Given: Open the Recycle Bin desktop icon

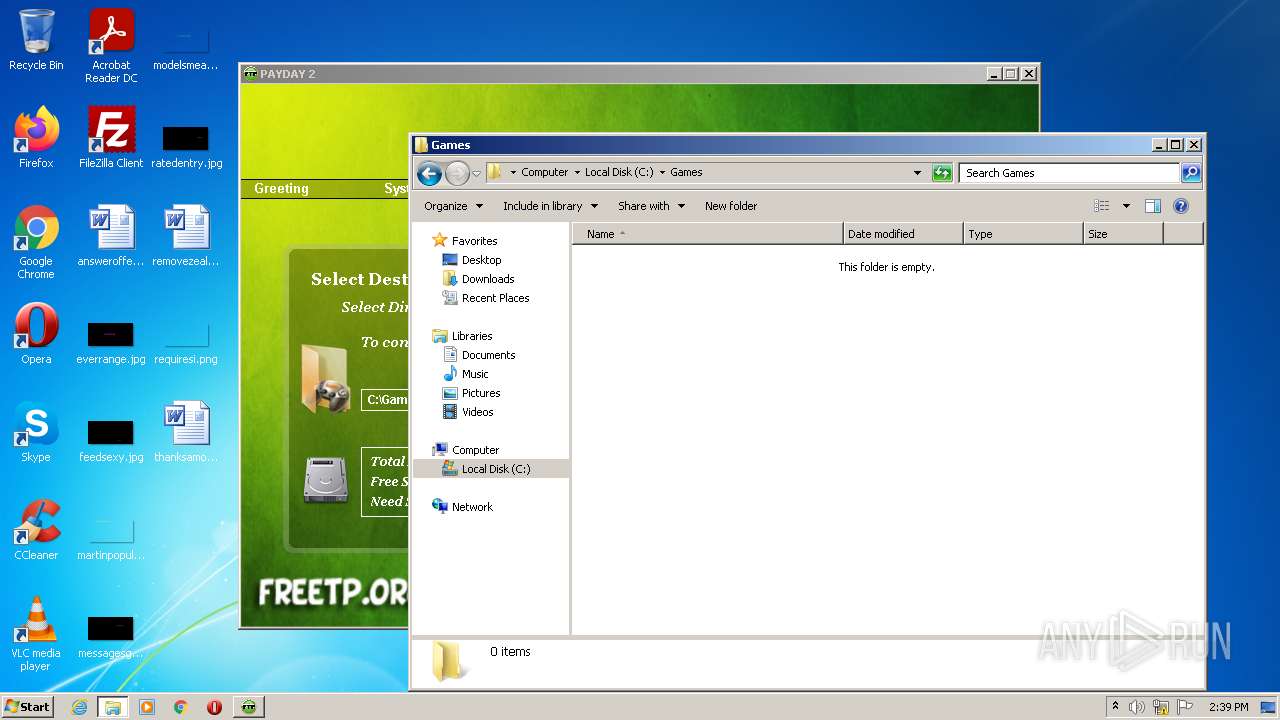Looking at the screenshot, I should [x=36, y=40].
